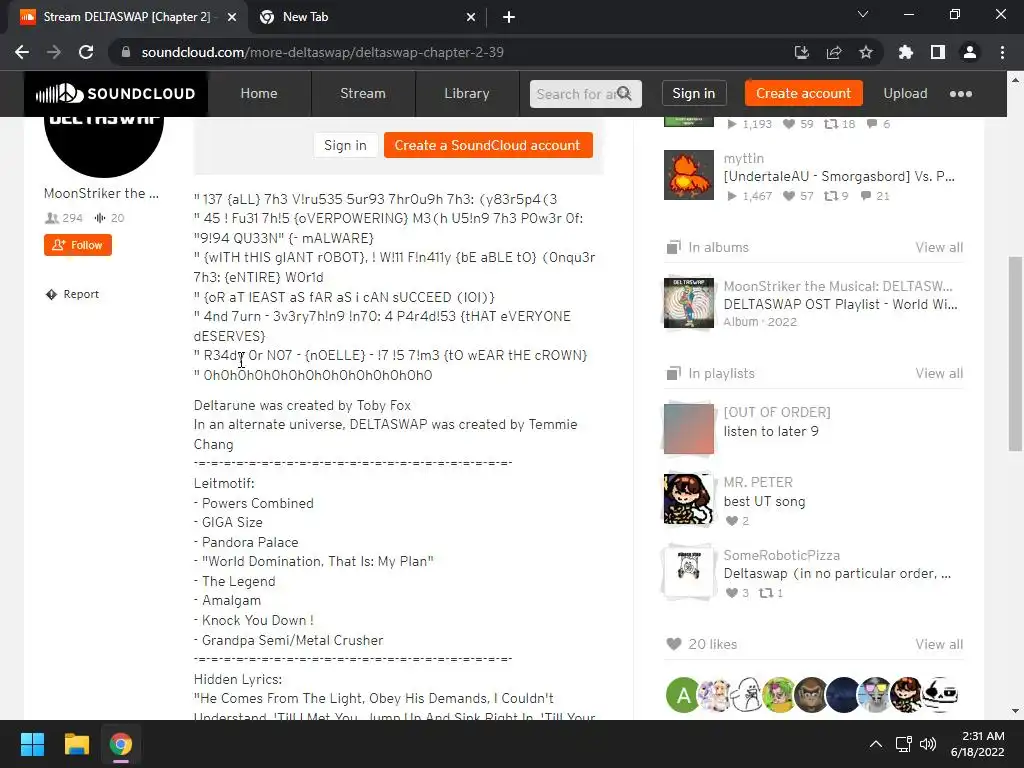Toggle the browser side panel icon
Screen dimensions: 1024x768
[938, 52]
